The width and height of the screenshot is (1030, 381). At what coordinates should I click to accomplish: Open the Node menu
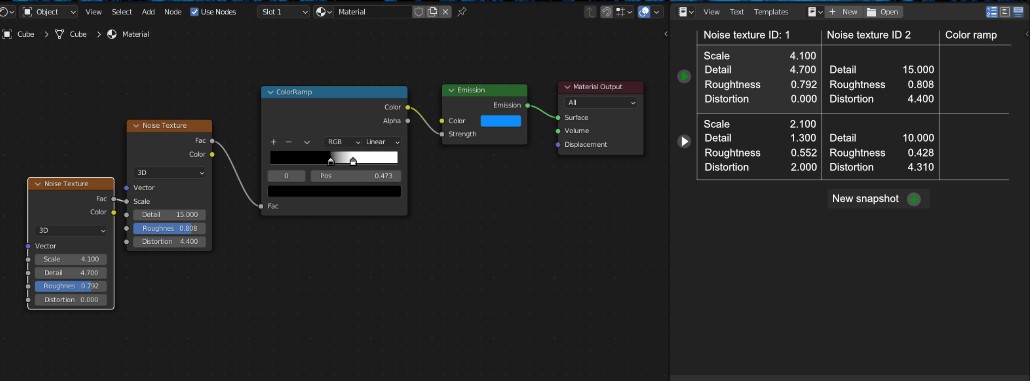point(173,12)
